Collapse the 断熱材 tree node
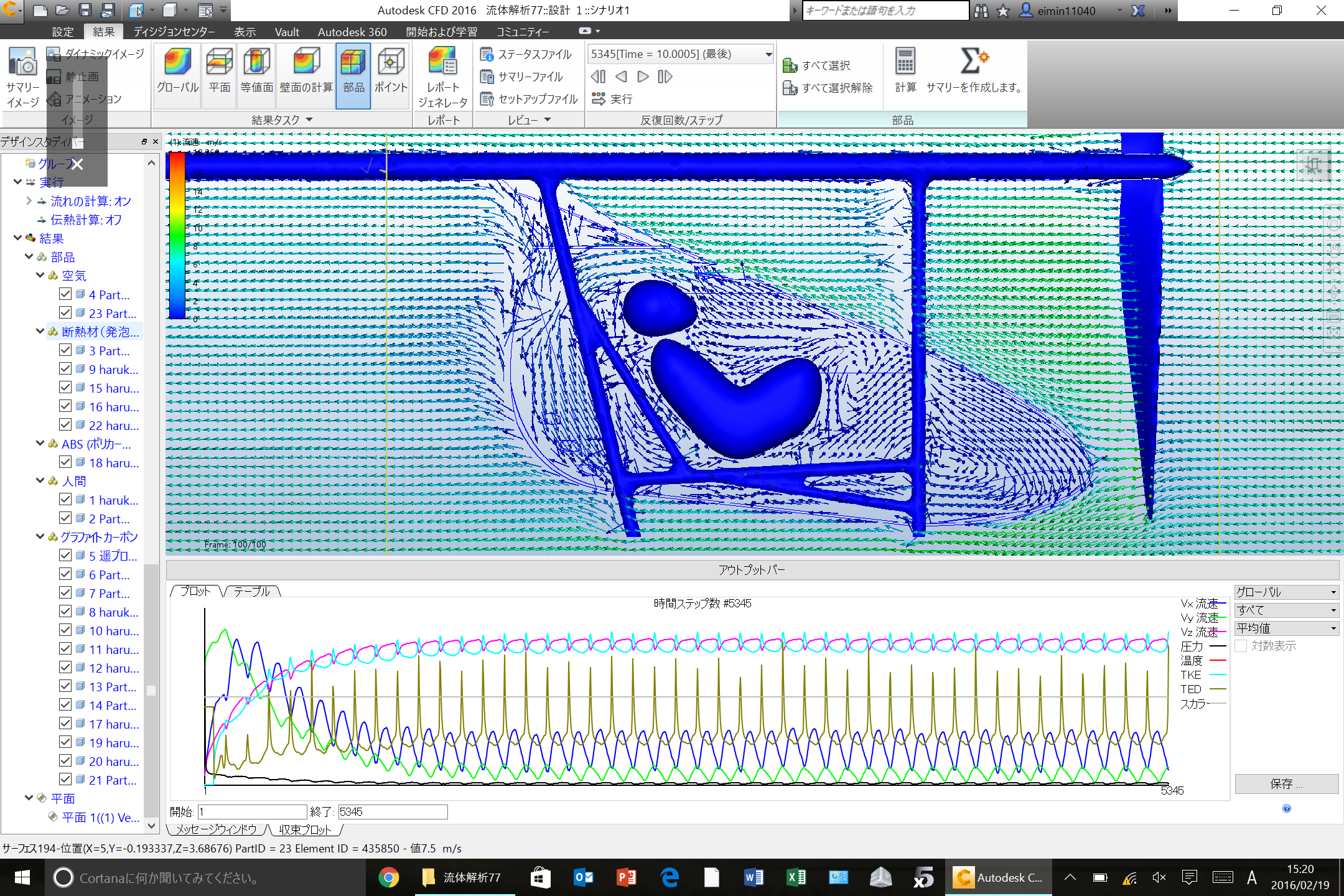The width and height of the screenshot is (1344, 896). (40, 331)
